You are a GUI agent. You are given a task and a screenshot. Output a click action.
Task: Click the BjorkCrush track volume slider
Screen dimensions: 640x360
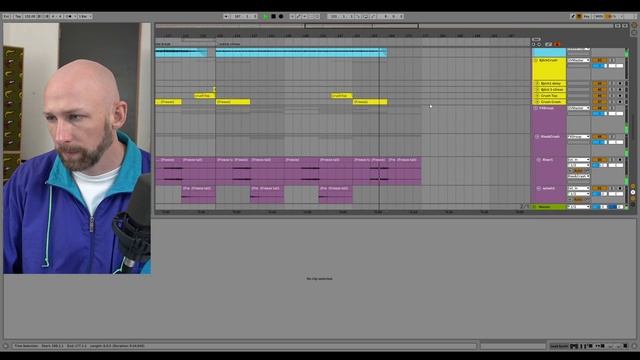pos(599,66)
